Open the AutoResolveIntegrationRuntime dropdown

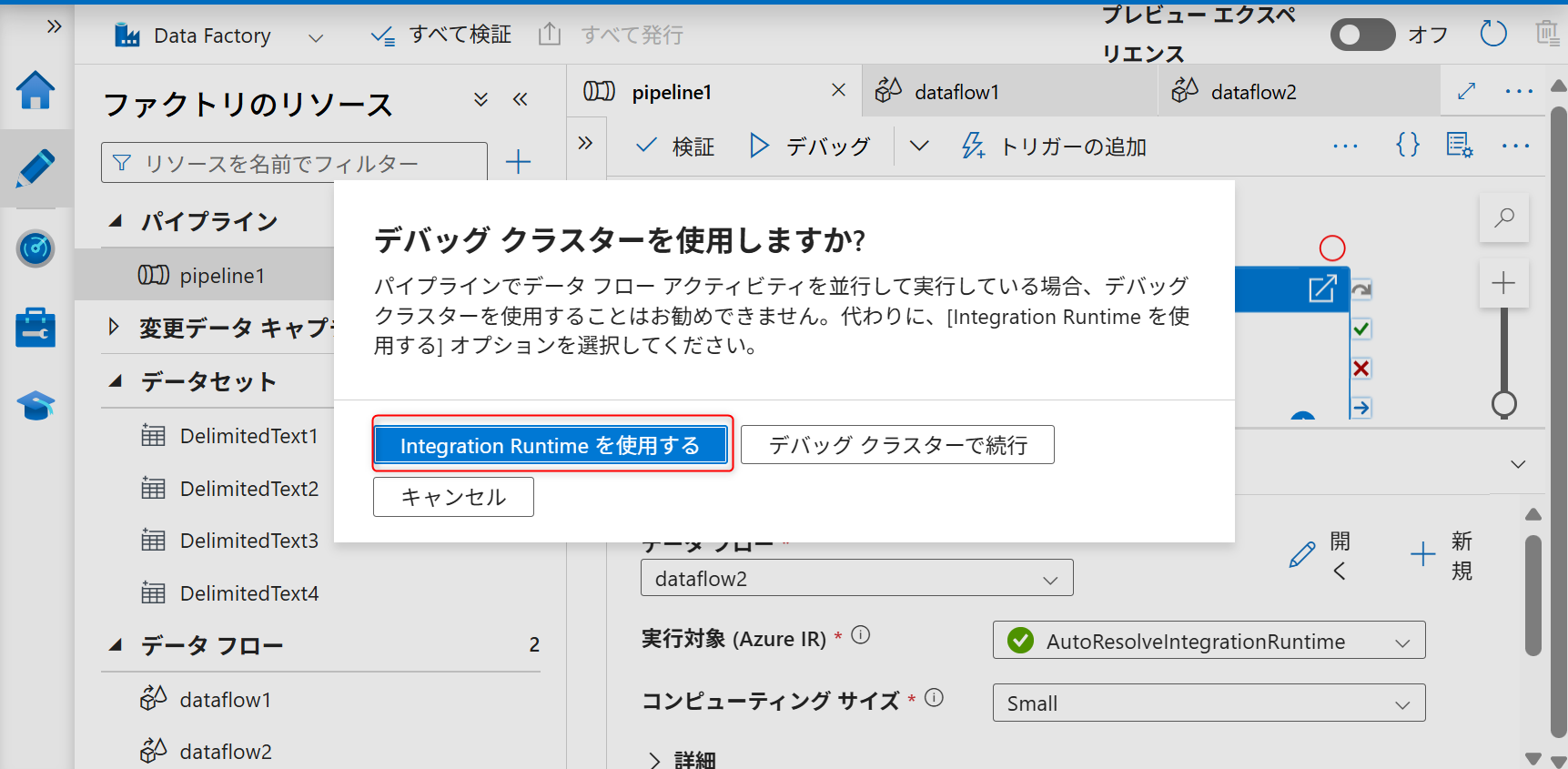pos(1209,641)
